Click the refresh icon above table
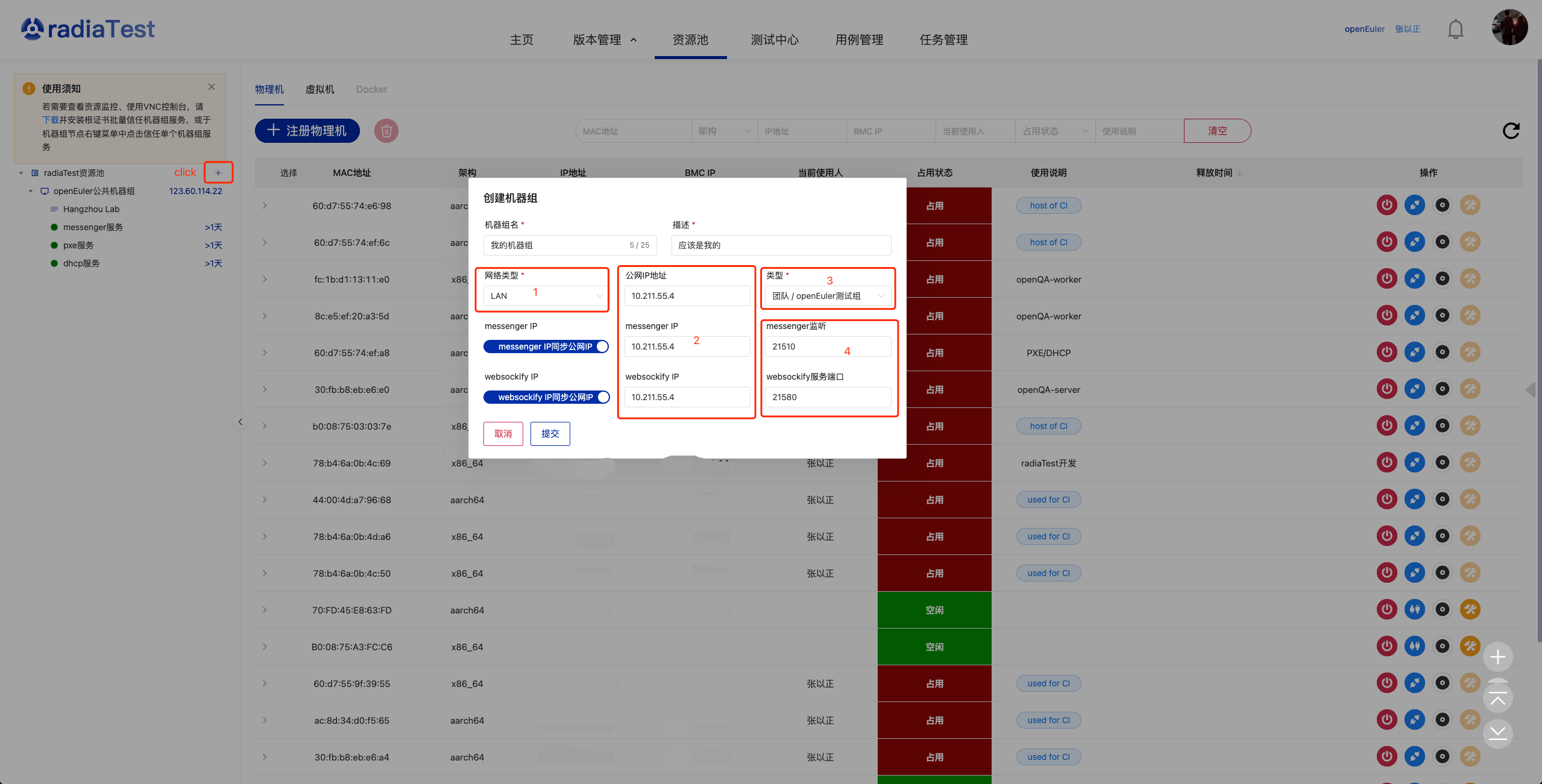This screenshot has width=1542, height=784. 1511,131
